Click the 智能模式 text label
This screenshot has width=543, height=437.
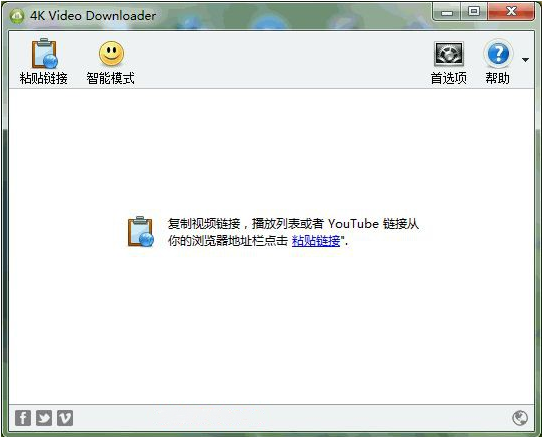coord(110,78)
